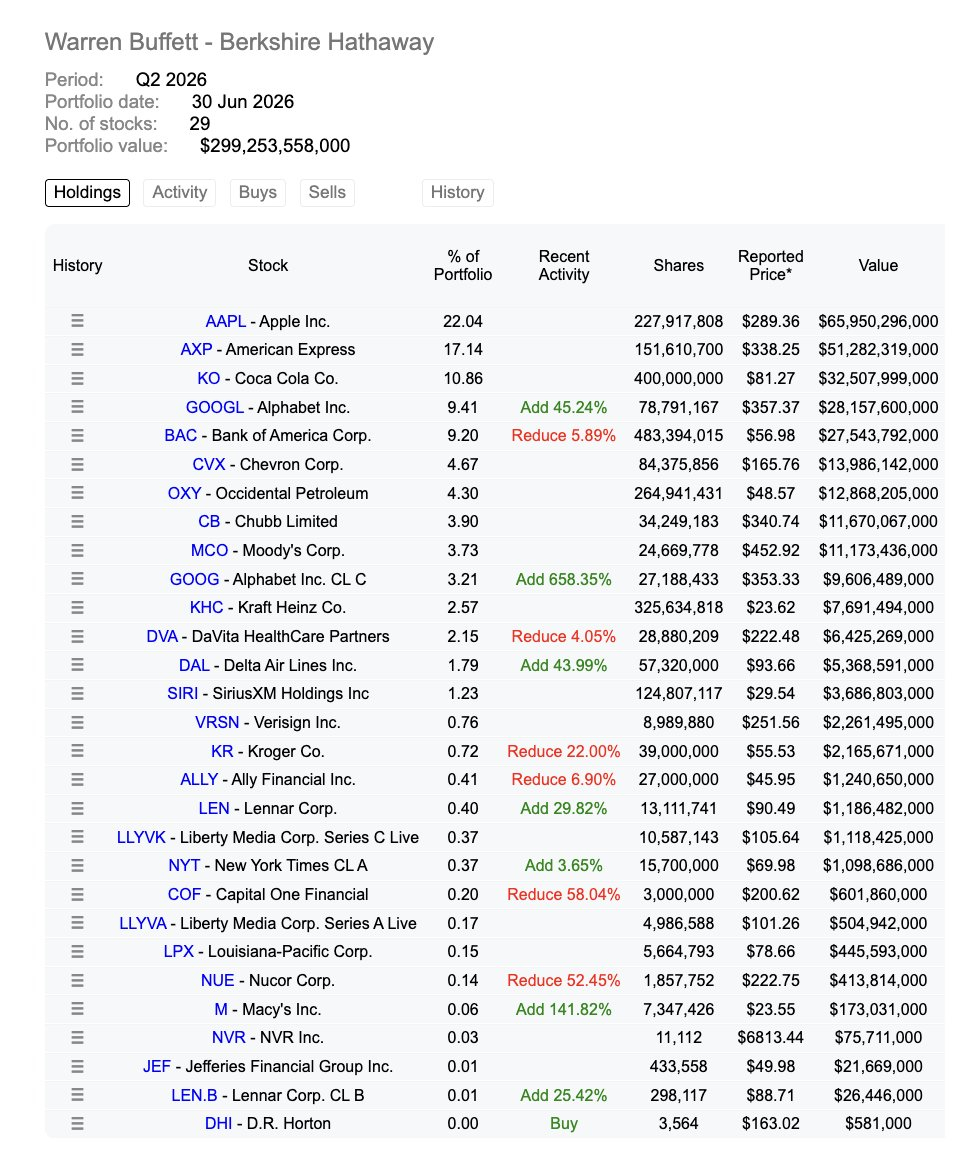Click the '400,000,000' Coca Cola shares

coord(678,378)
